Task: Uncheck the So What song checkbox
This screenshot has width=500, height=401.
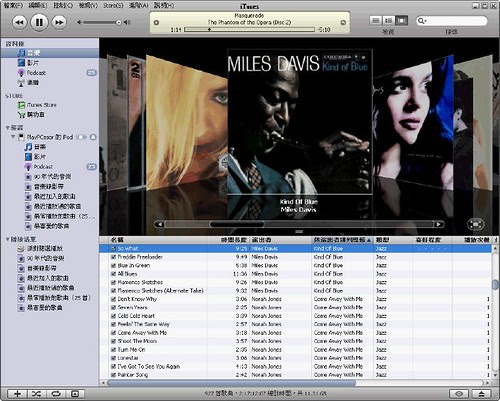Action: click(x=113, y=249)
